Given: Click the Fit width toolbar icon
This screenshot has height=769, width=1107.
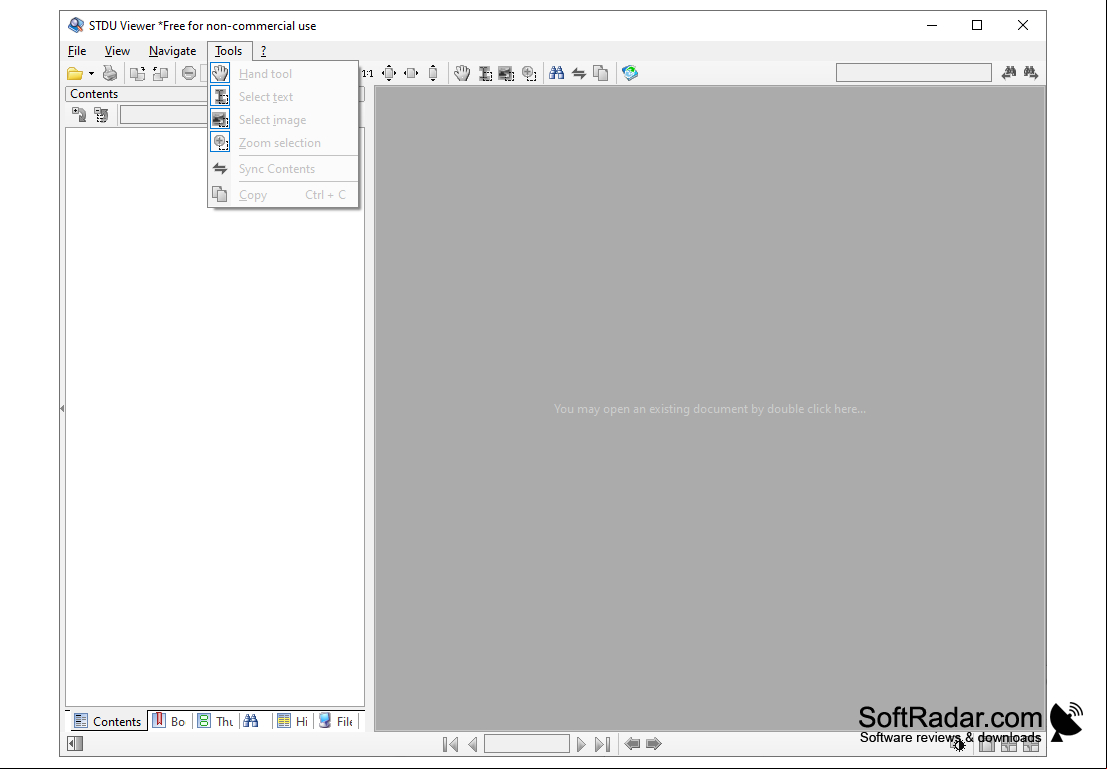Looking at the screenshot, I should (x=411, y=73).
